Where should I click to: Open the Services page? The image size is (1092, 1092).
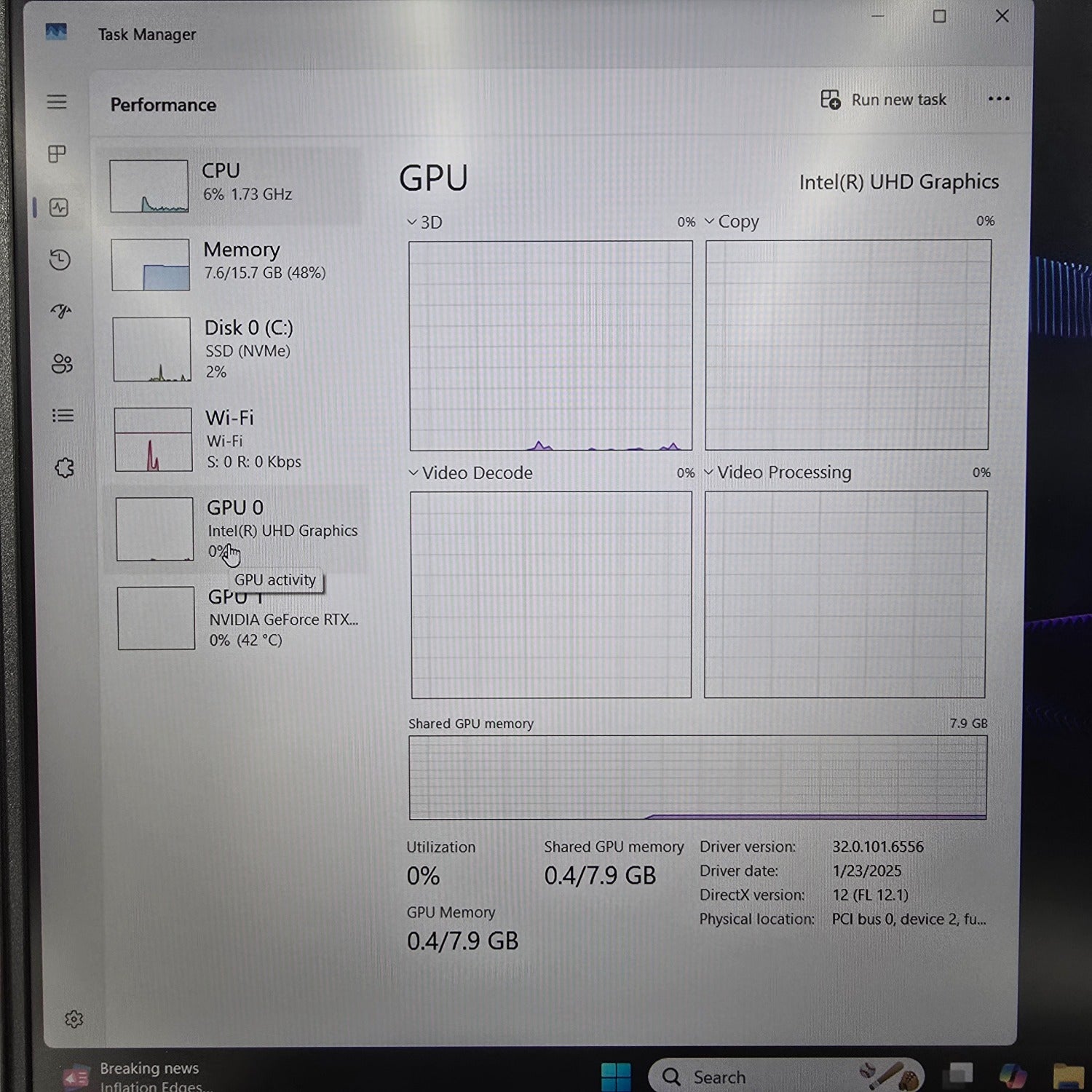65,468
